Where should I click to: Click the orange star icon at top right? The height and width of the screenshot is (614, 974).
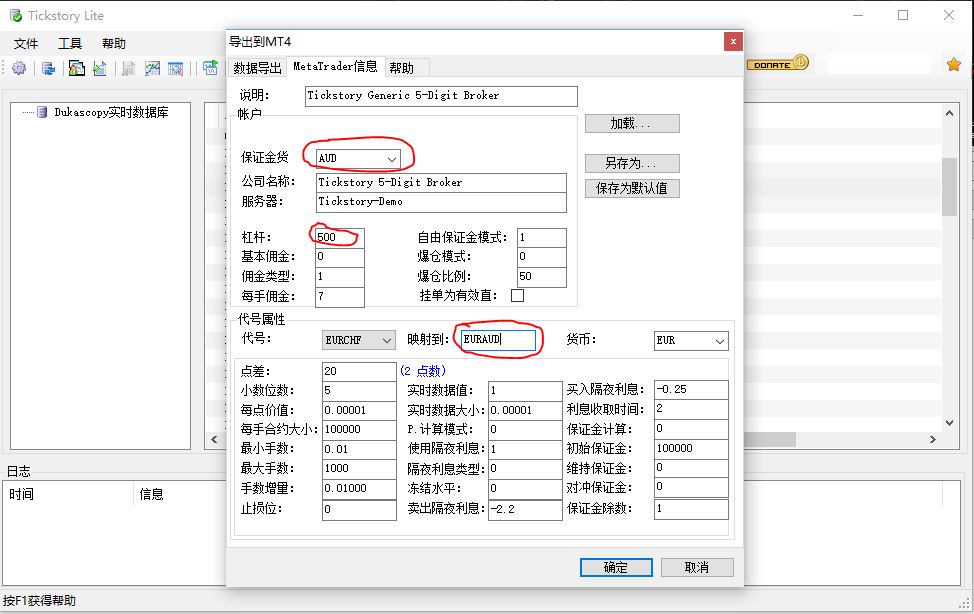(x=954, y=64)
